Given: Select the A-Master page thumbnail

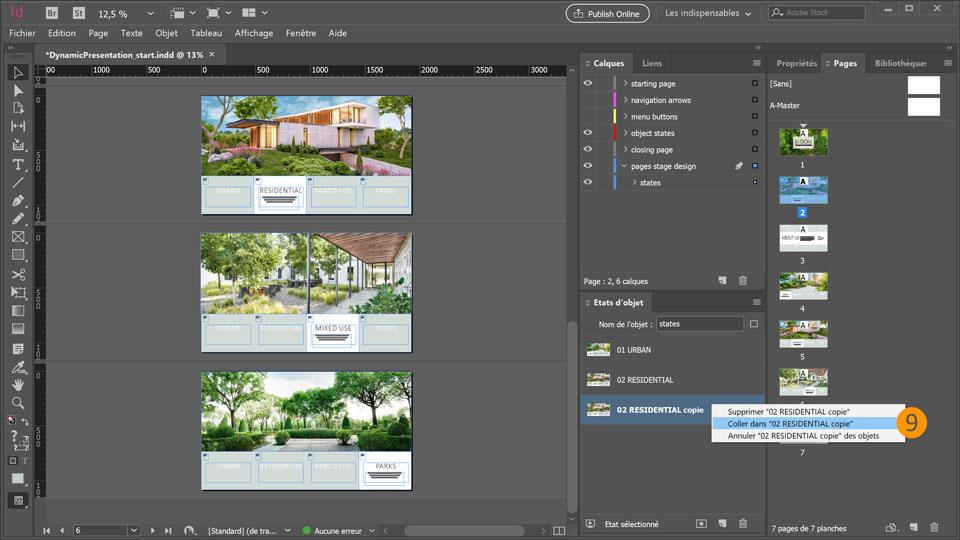Looking at the screenshot, I should click(x=923, y=106).
